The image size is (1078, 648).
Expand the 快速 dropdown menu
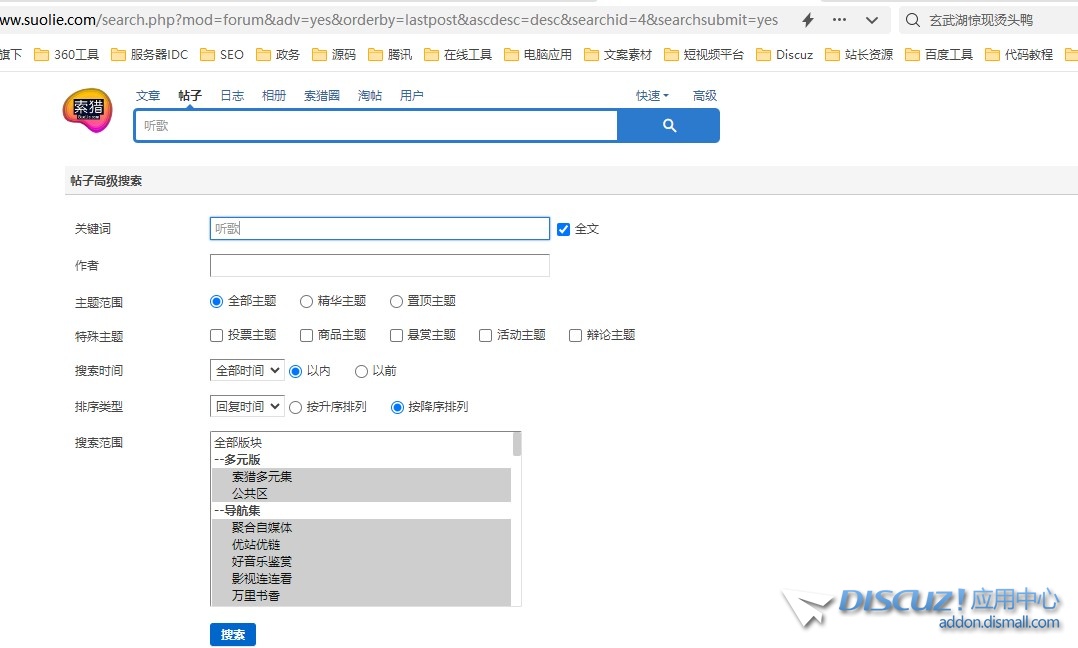point(652,96)
